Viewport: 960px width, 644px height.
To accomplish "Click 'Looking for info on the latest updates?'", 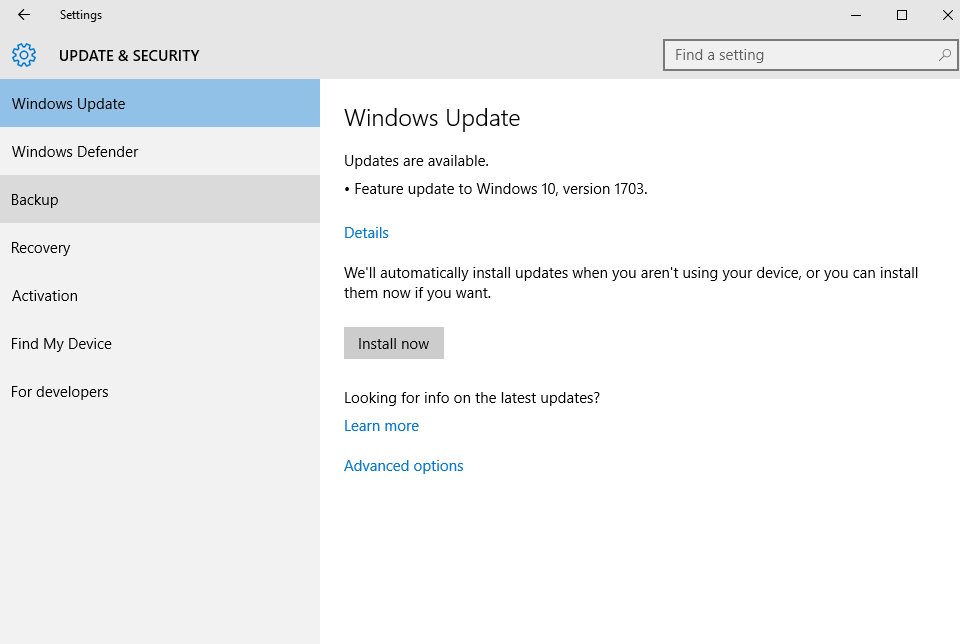I will [472, 398].
